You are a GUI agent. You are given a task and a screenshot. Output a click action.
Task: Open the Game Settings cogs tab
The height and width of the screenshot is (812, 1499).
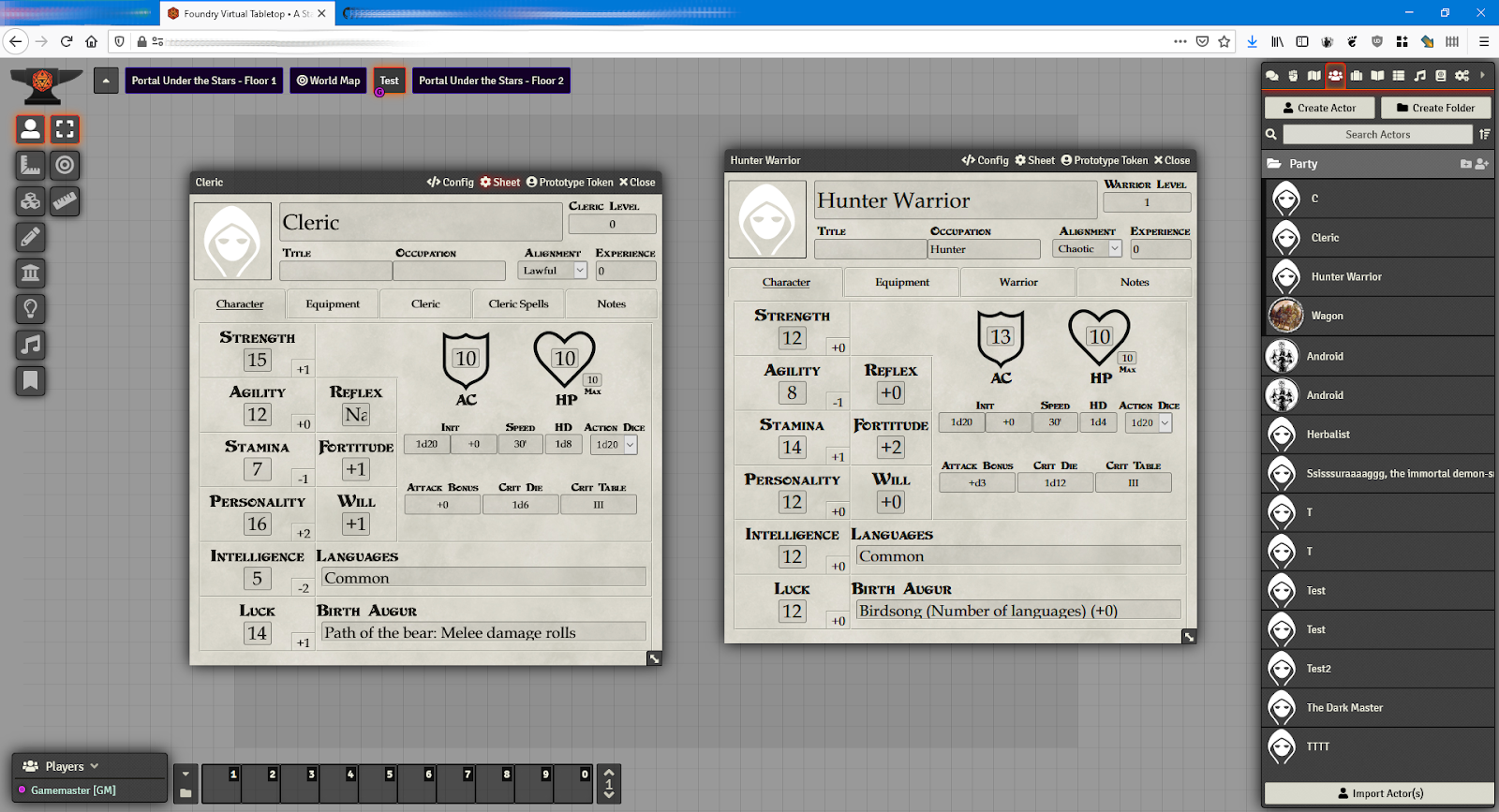(1462, 76)
